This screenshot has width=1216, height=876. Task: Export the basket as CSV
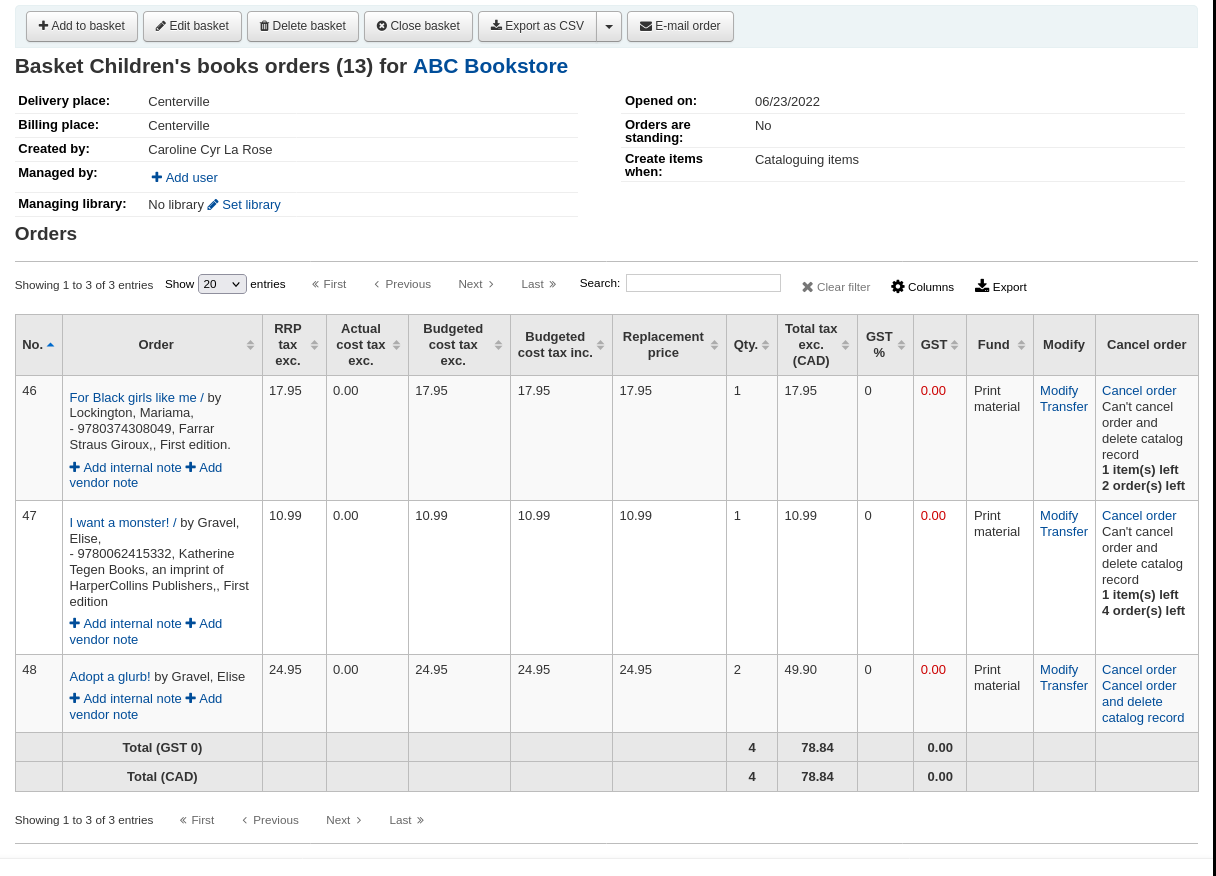(537, 26)
